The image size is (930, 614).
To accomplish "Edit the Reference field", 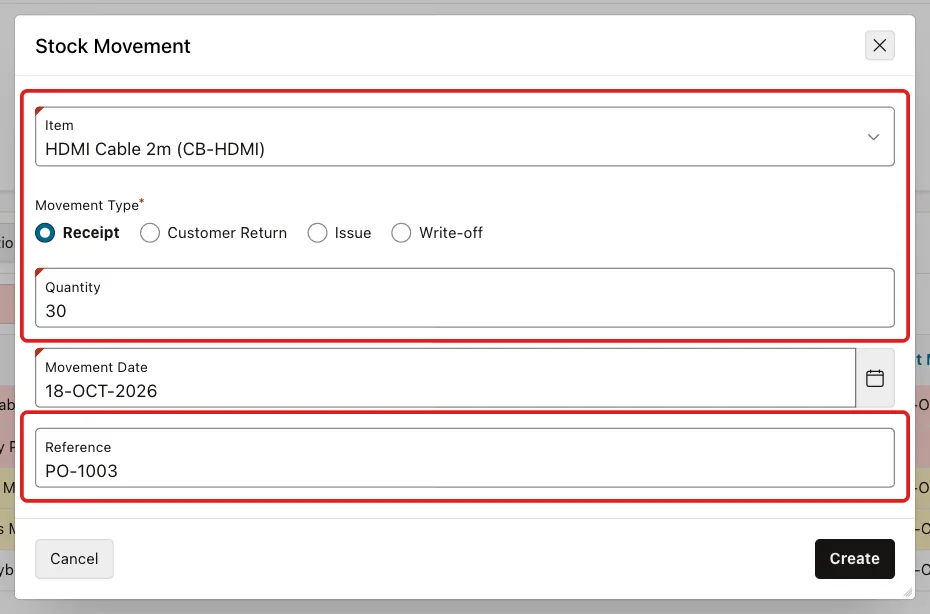I will 465,458.
